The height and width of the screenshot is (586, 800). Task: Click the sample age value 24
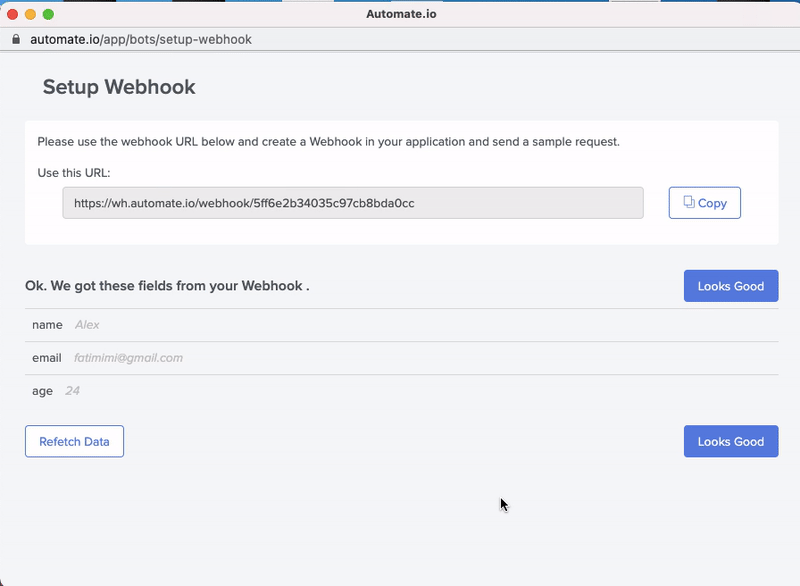click(72, 391)
